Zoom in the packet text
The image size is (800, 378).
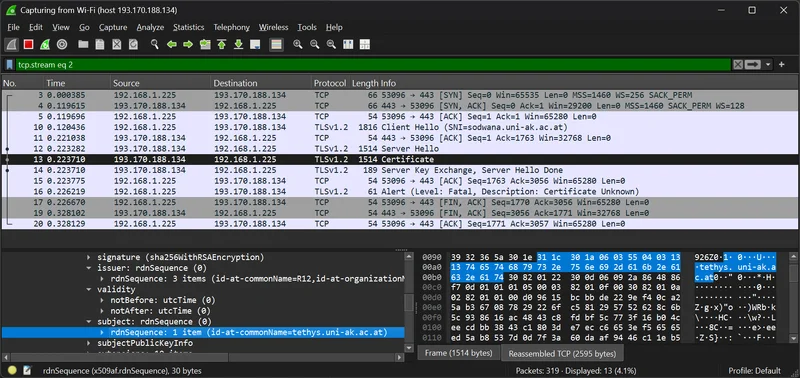tap(298, 45)
